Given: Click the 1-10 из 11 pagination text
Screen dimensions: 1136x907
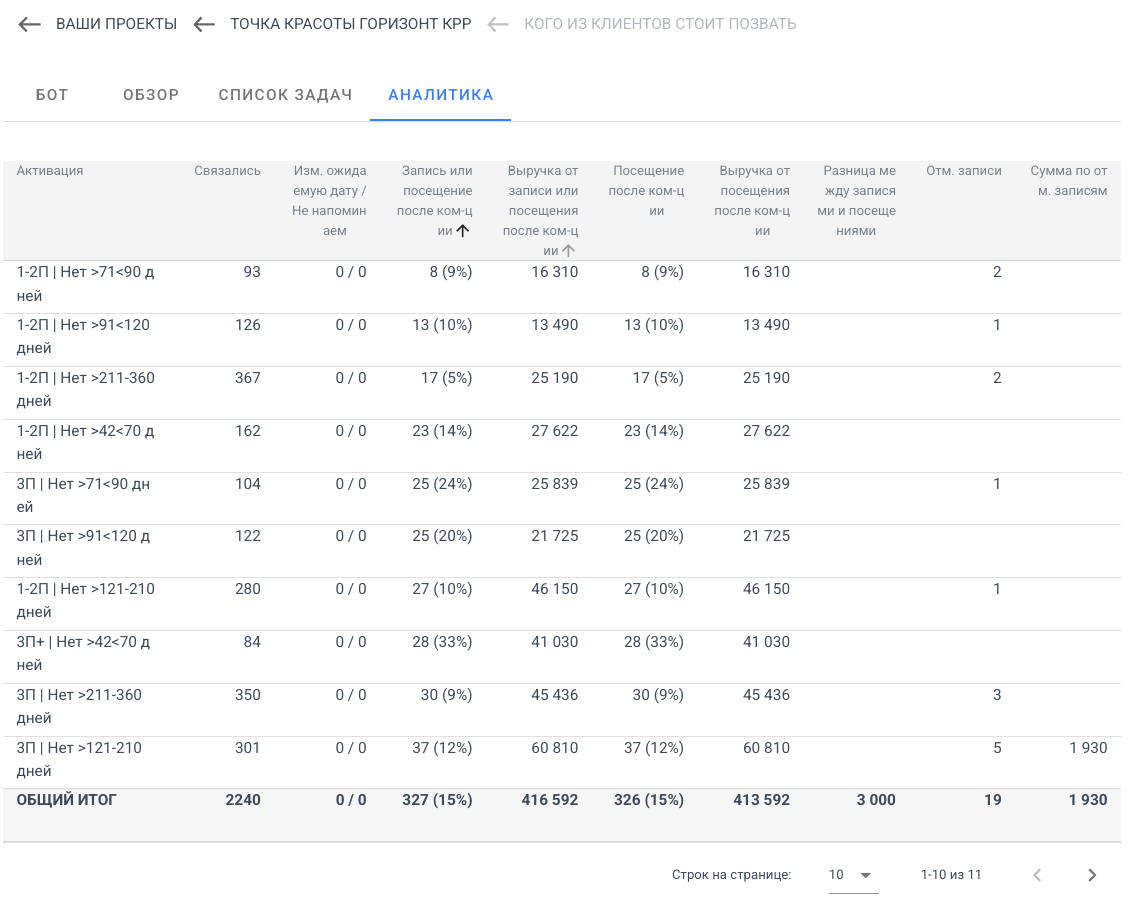Looking at the screenshot, I should point(951,875).
